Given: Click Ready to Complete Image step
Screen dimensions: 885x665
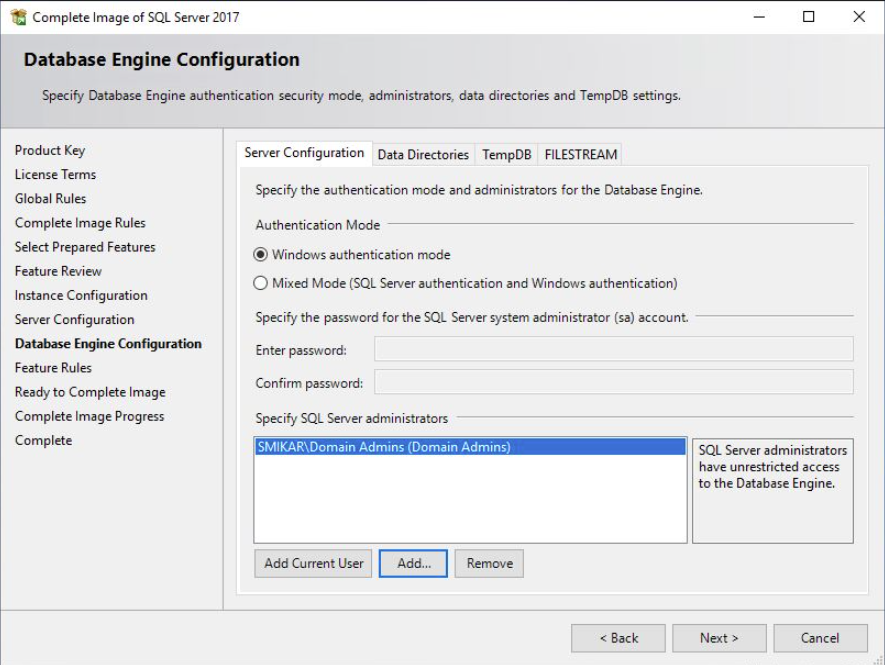Looking at the screenshot, I should coord(90,392).
